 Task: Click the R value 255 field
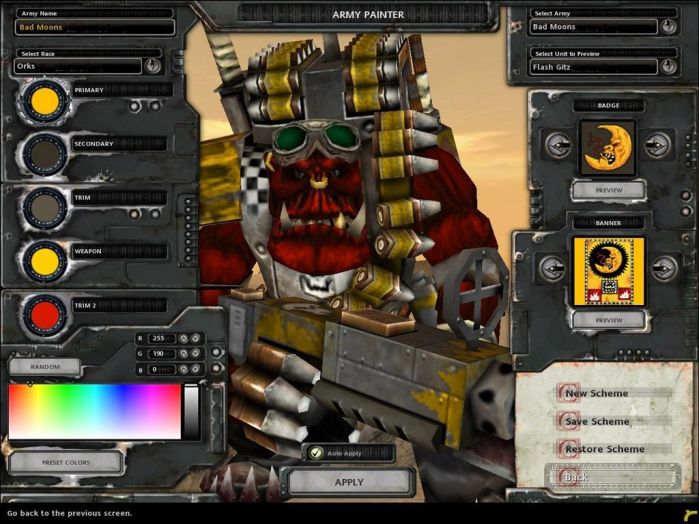pyautogui.click(x=161, y=338)
